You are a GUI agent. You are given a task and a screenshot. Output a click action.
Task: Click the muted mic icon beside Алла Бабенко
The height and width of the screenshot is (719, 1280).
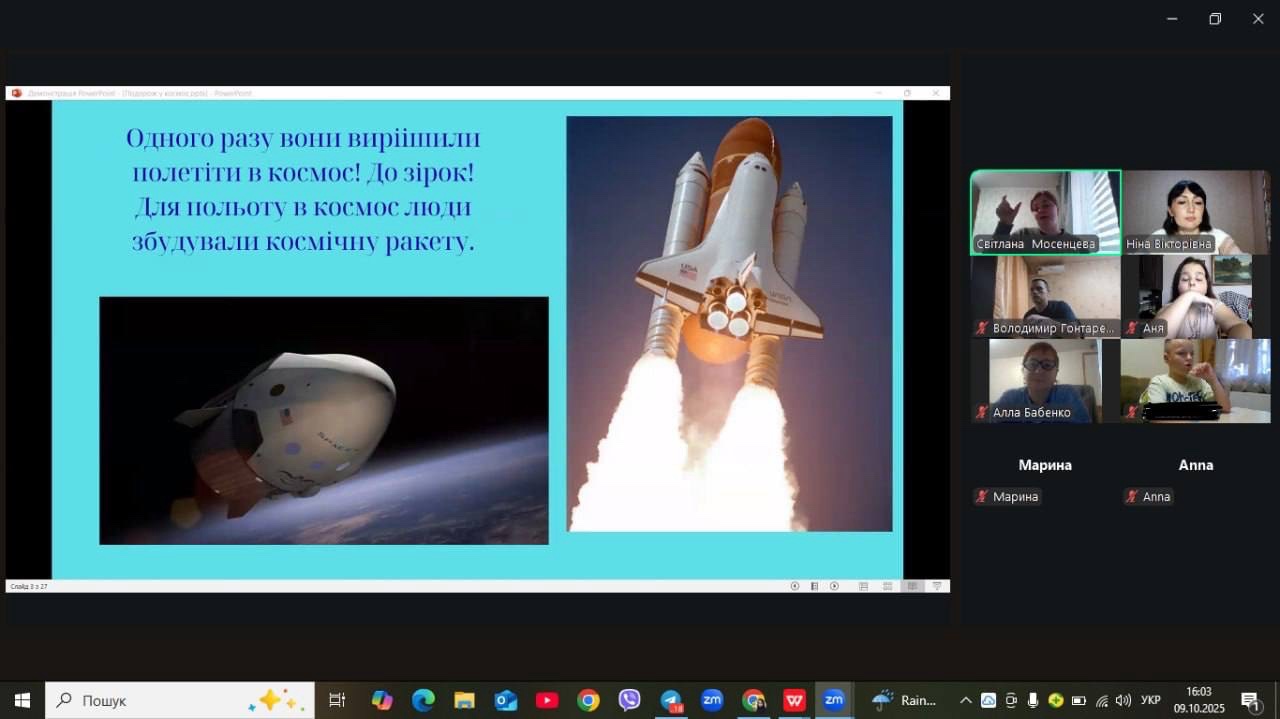[982, 413]
